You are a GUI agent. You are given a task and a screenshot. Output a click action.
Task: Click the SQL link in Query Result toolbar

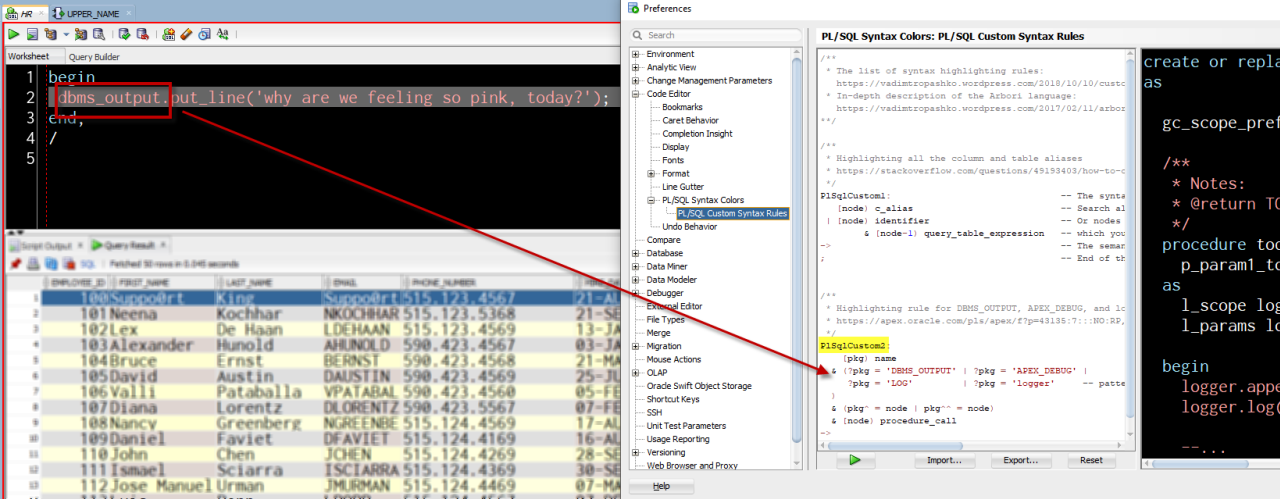pyautogui.click(x=88, y=264)
